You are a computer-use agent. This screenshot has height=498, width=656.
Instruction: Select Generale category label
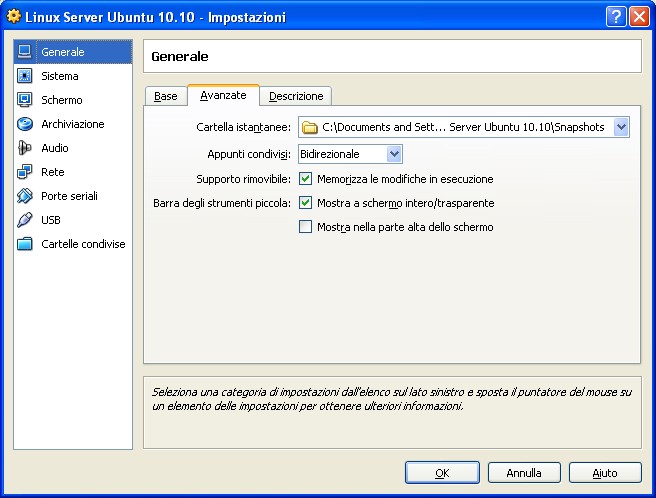coord(63,52)
